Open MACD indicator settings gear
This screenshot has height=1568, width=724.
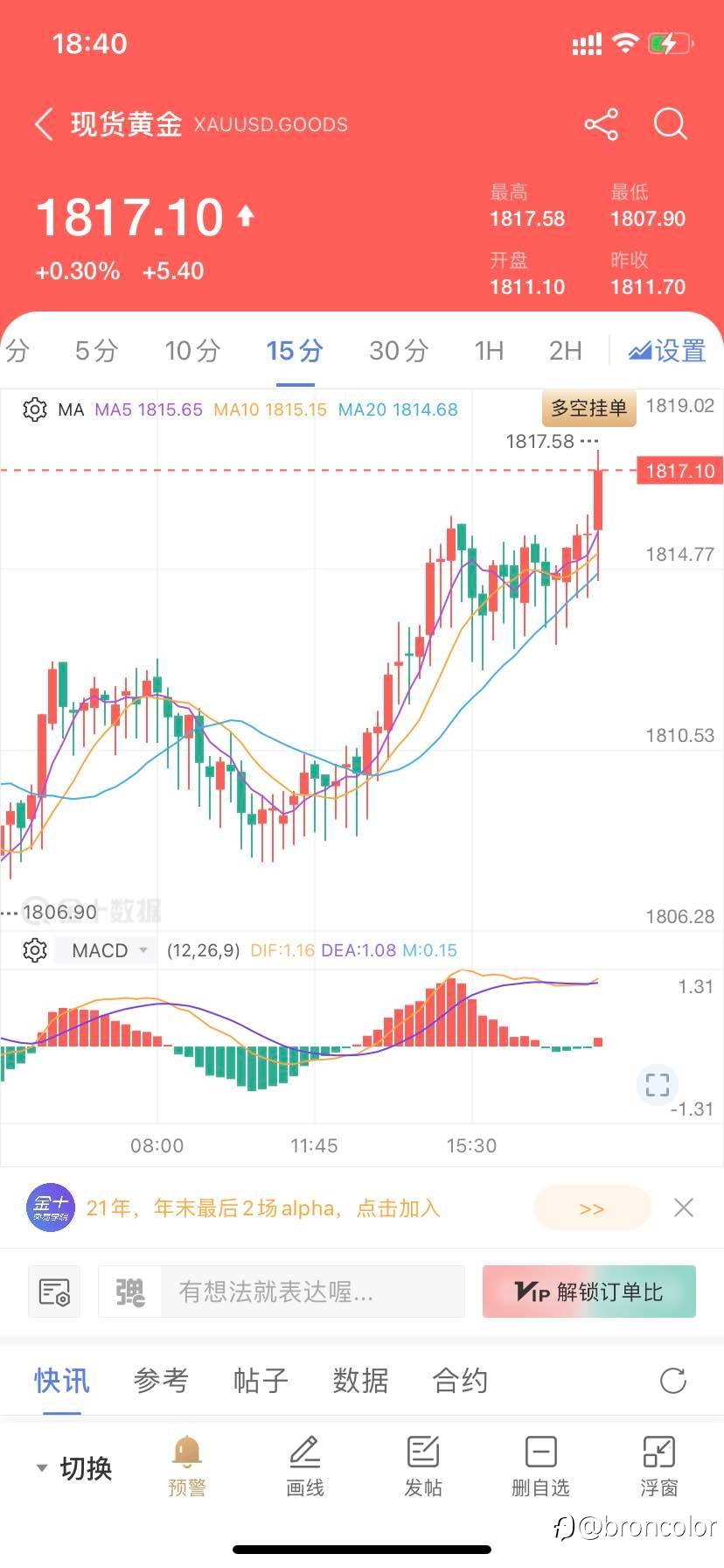(35, 950)
